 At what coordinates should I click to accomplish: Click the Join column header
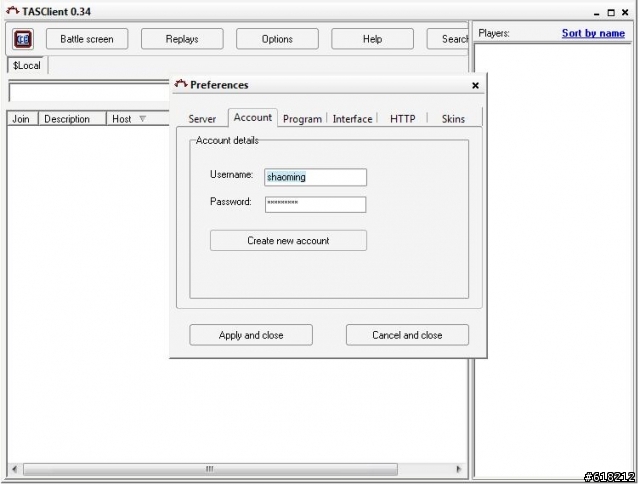[22, 119]
